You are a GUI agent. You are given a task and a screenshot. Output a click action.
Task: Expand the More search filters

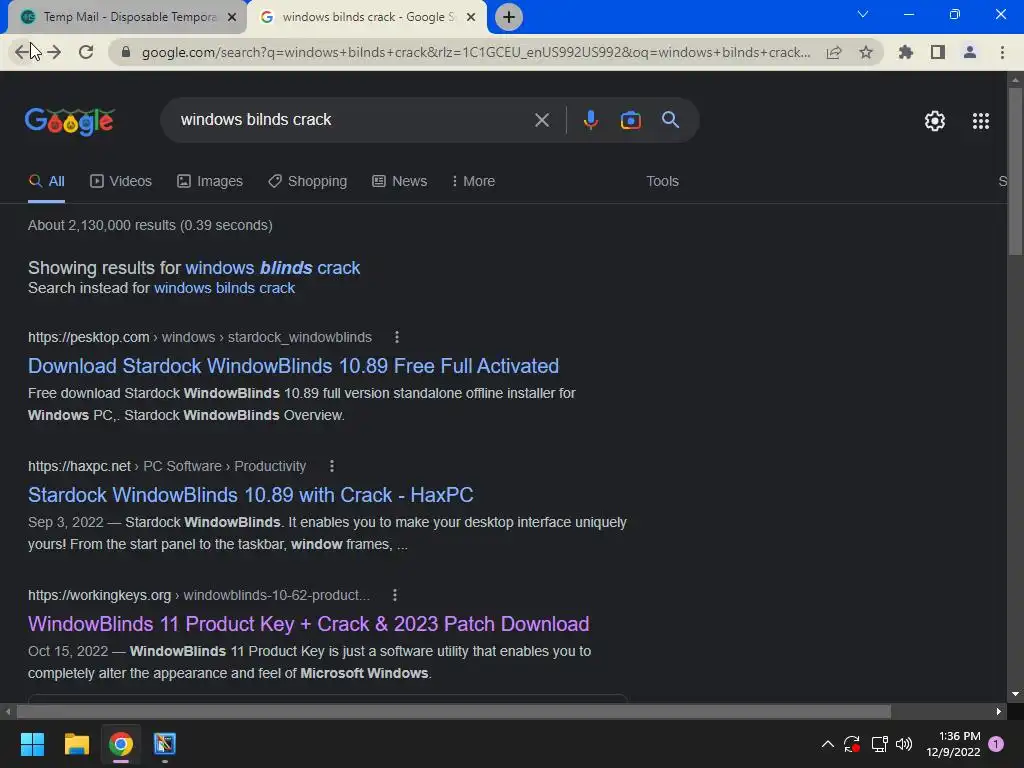(473, 182)
